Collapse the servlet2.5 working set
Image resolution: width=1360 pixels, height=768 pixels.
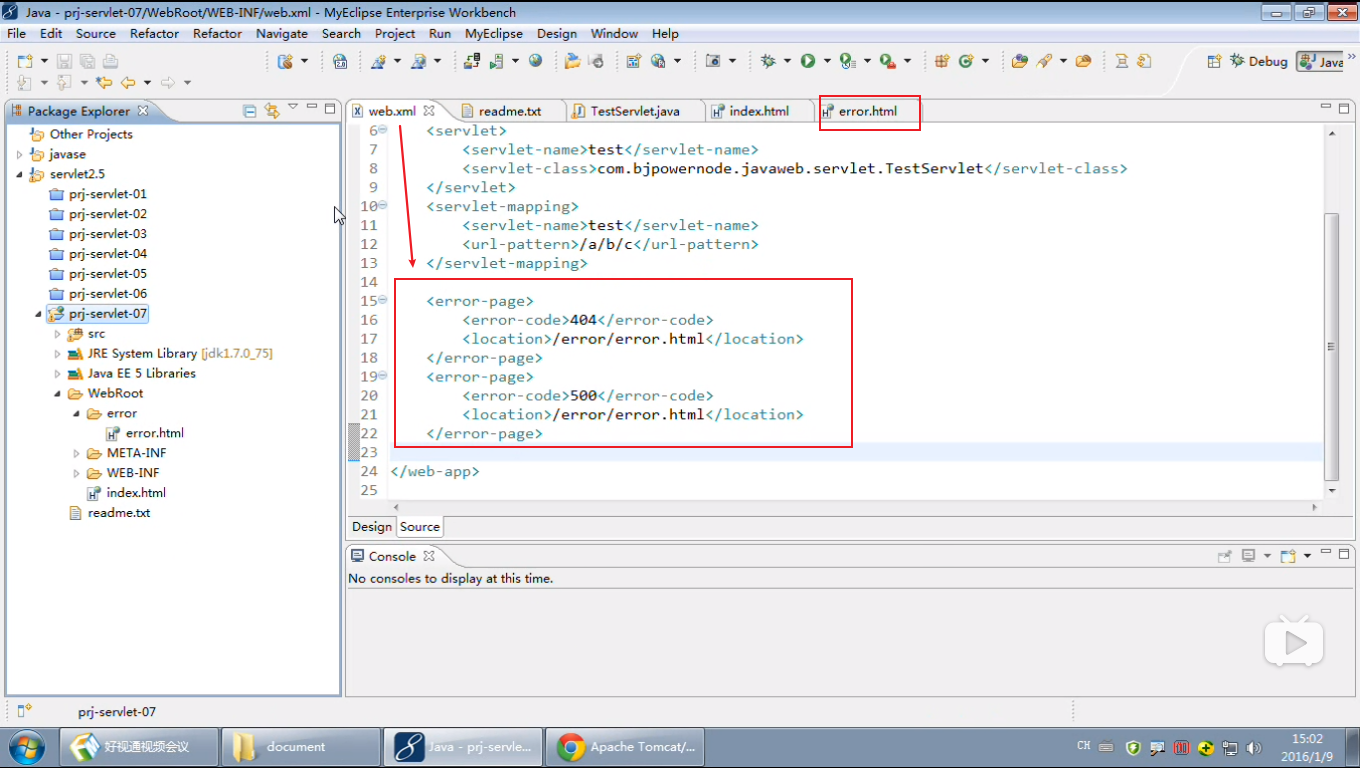pos(20,174)
